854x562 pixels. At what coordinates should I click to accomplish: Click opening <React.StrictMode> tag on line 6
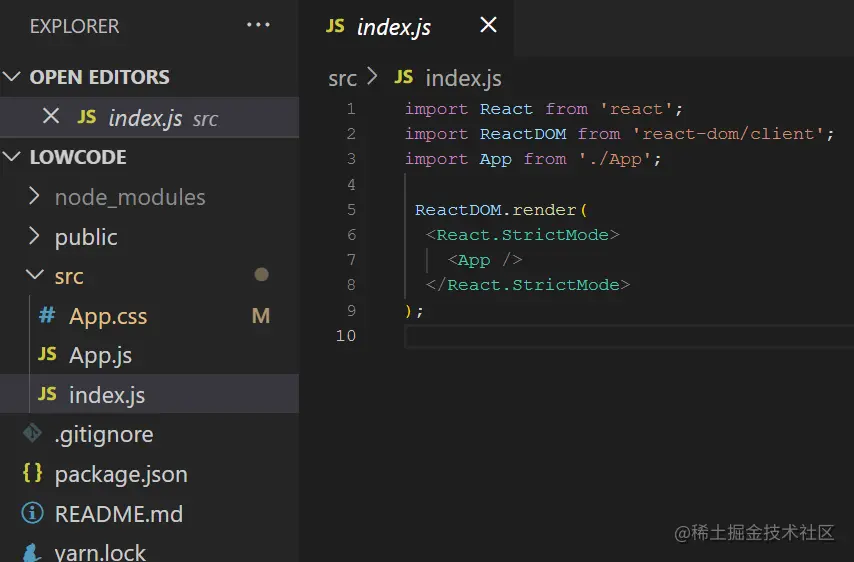(522, 235)
